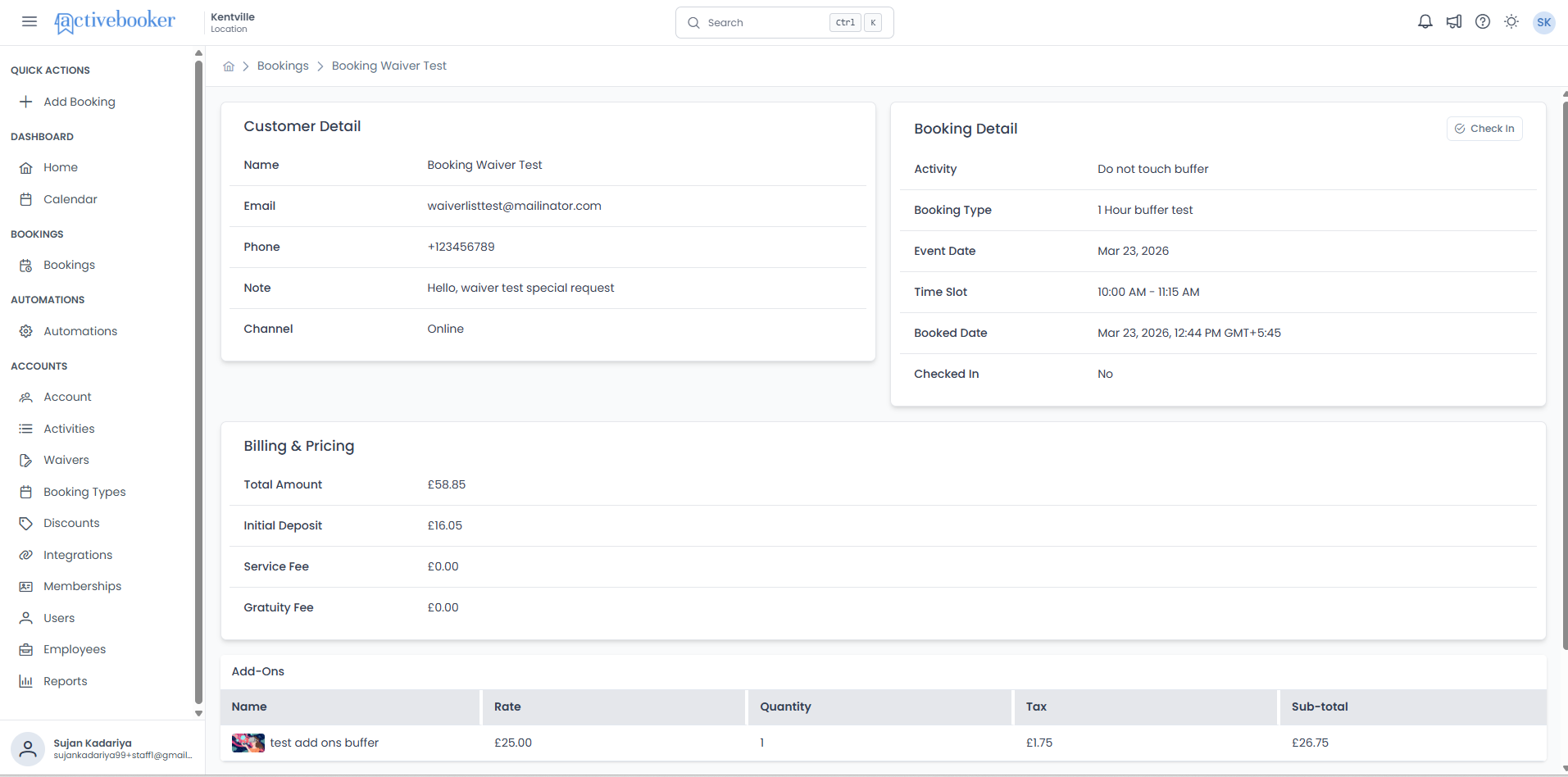Image resolution: width=1568 pixels, height=777 pixels.
Task: Click the Home house icon in sidebar
Action: pyautogui.click(x=26, y=167)
